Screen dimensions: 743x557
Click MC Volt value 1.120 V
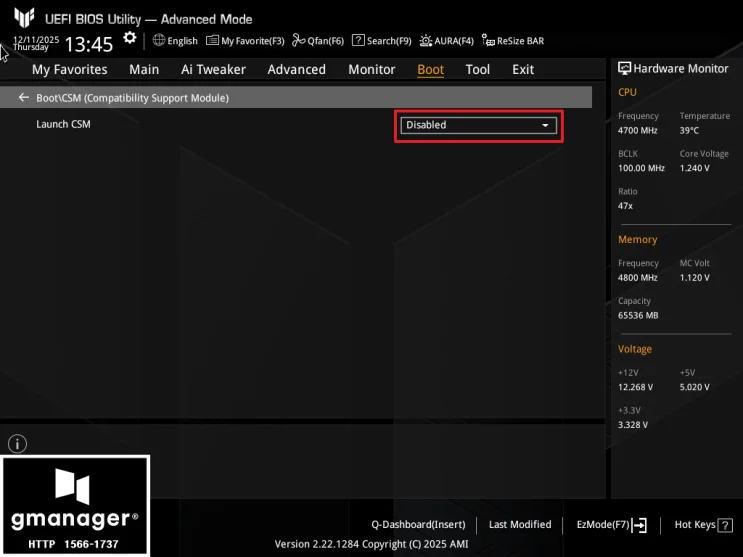coord(694,278)
